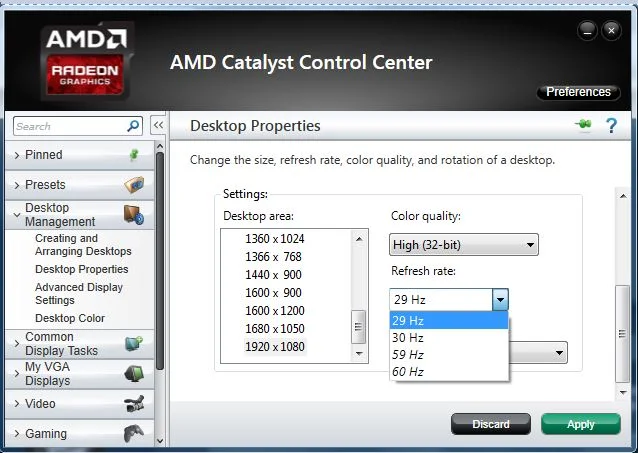Open Advanced Display Settings page
This screenshot has width=638, height=453.
[x=79, y=293]
